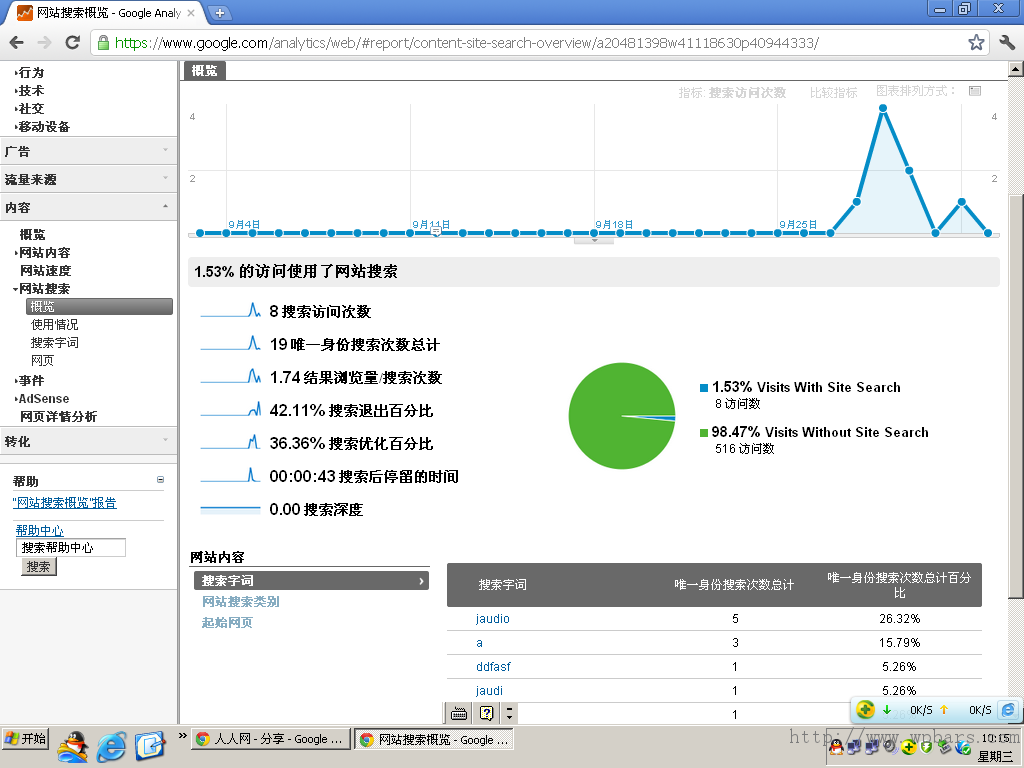Reload the page with the refresh icon

tap(72, 43)
